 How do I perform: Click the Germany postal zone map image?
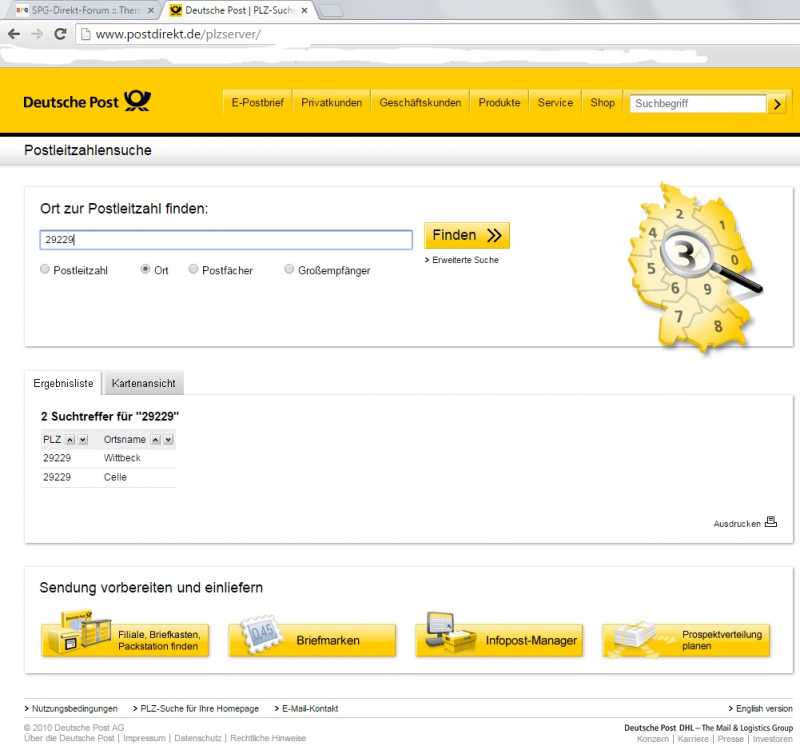click(x=694, y=268)
